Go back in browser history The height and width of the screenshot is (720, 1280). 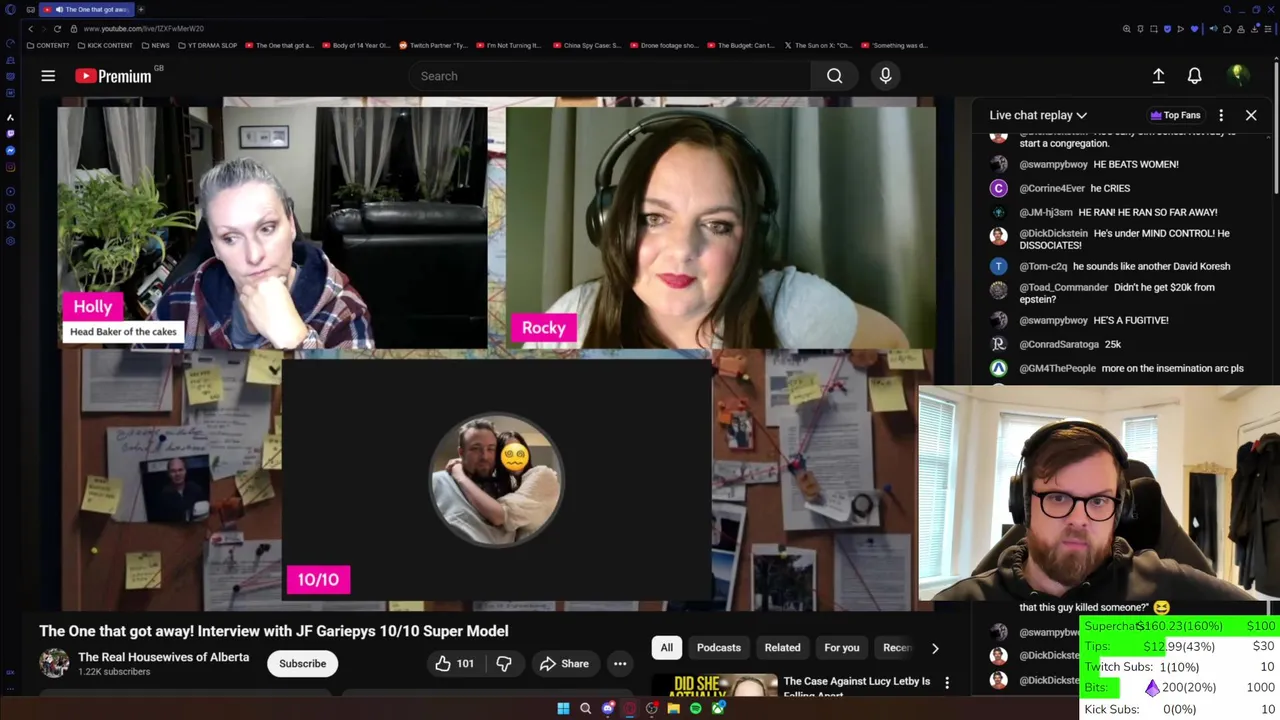(x=30, y=29)
